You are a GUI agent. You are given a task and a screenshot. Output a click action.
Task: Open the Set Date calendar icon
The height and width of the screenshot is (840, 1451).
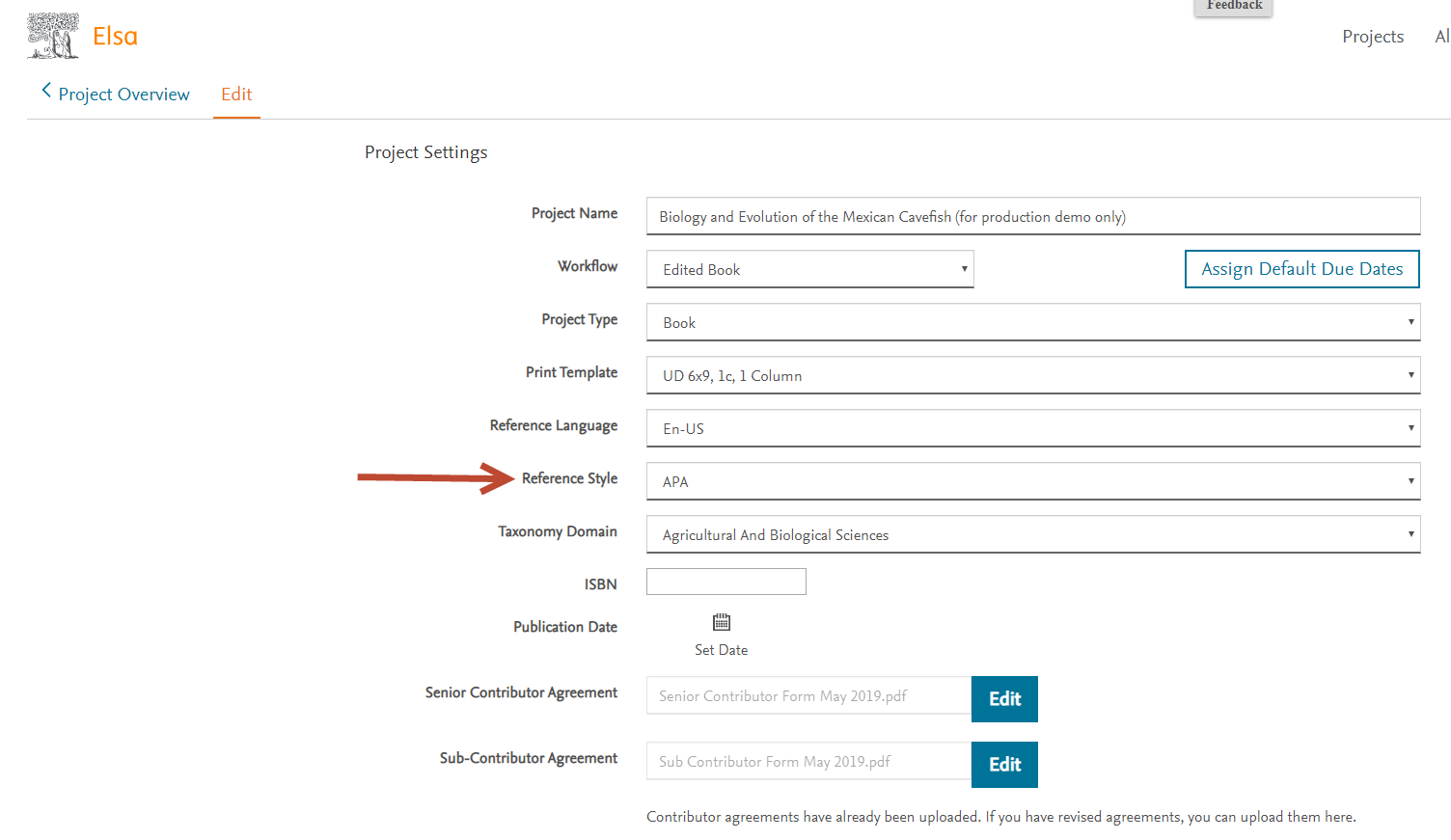(721, 621)
